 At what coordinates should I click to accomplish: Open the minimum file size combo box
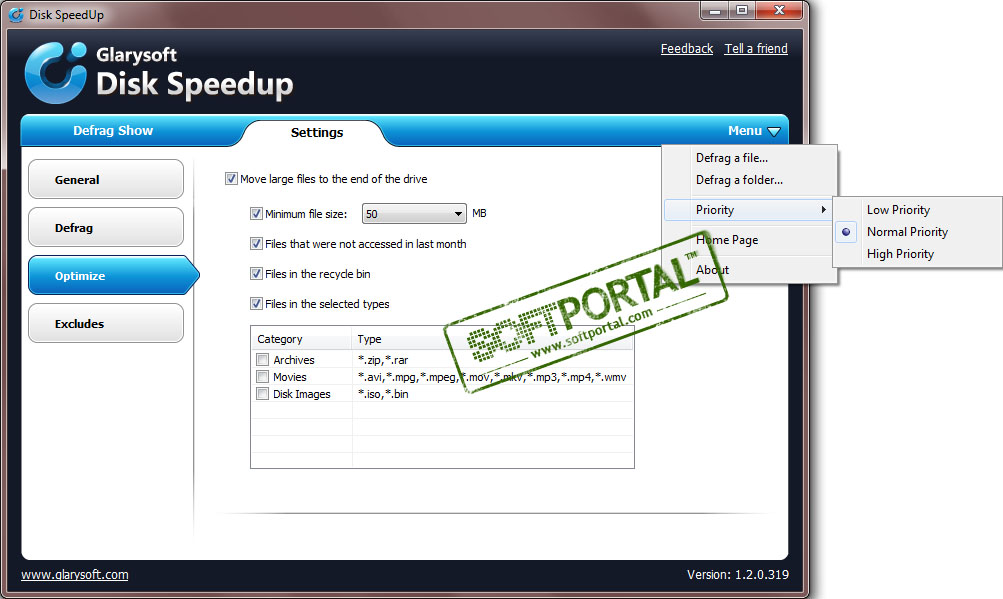[x=414, y=214]
